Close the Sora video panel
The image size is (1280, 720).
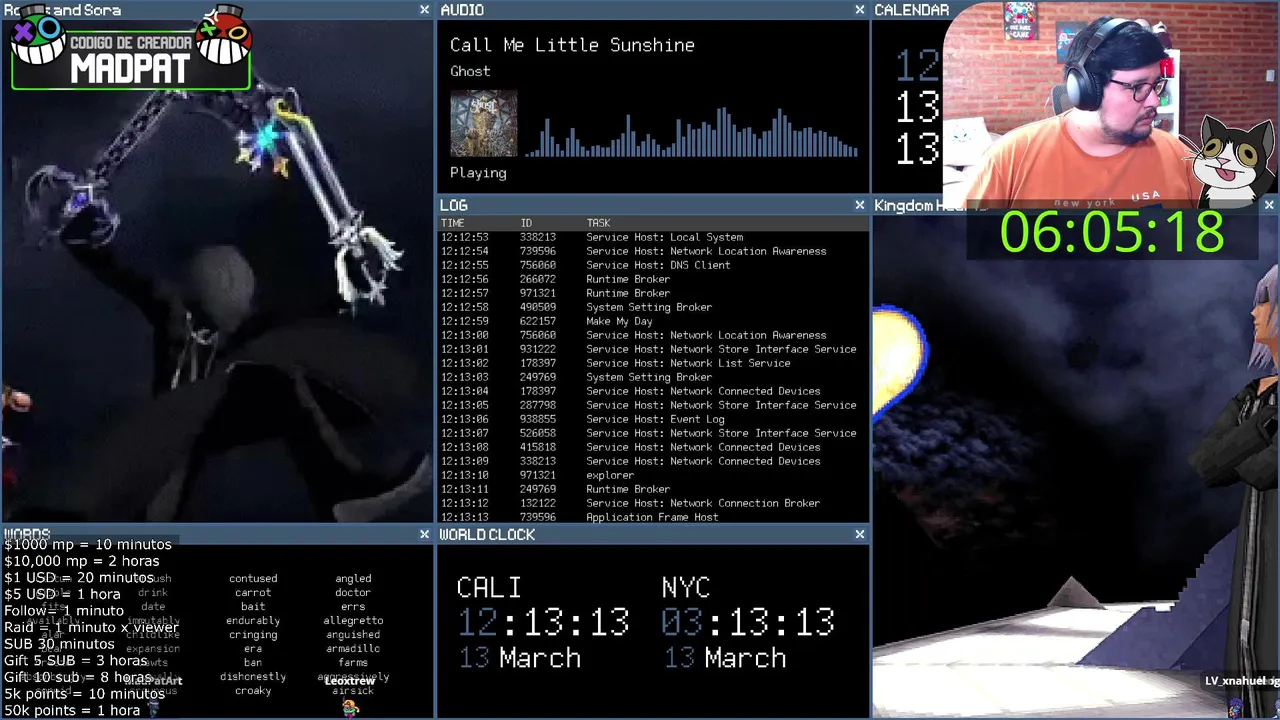click(424, 10)
